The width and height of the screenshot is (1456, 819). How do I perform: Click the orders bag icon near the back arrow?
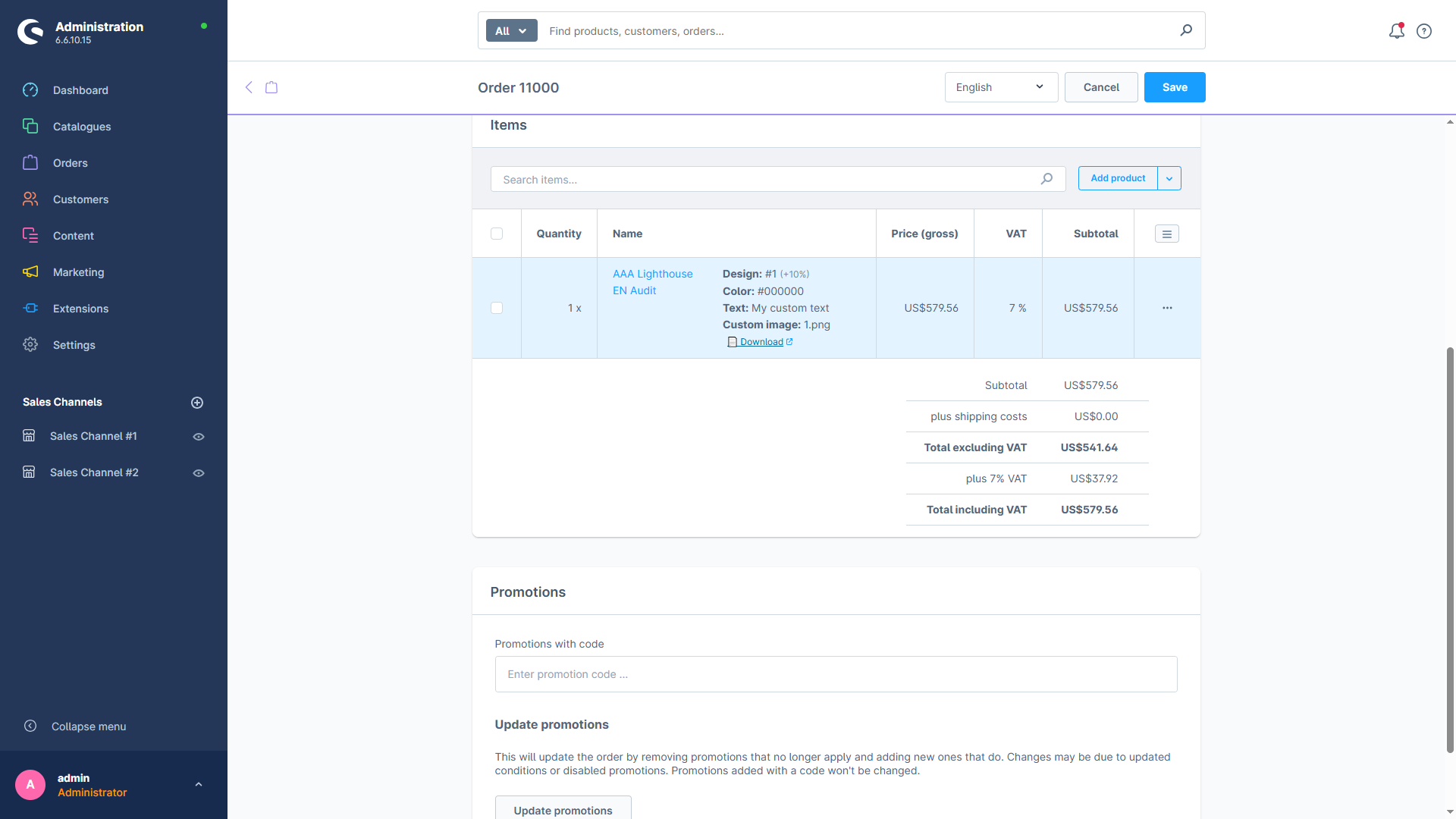coord(271,87)
